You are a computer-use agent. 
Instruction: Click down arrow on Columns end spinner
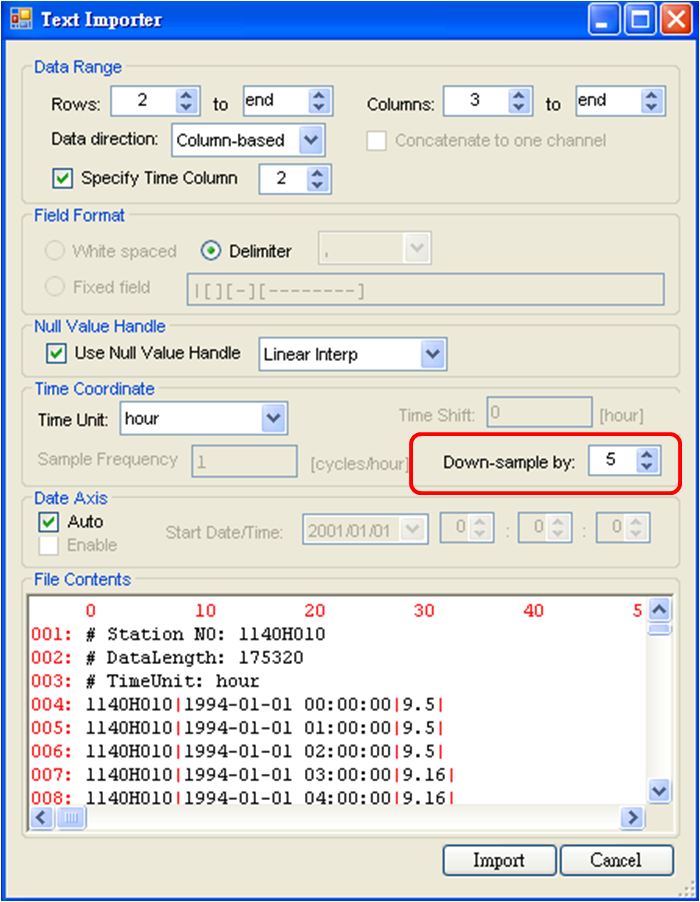[x=652, y=107]
